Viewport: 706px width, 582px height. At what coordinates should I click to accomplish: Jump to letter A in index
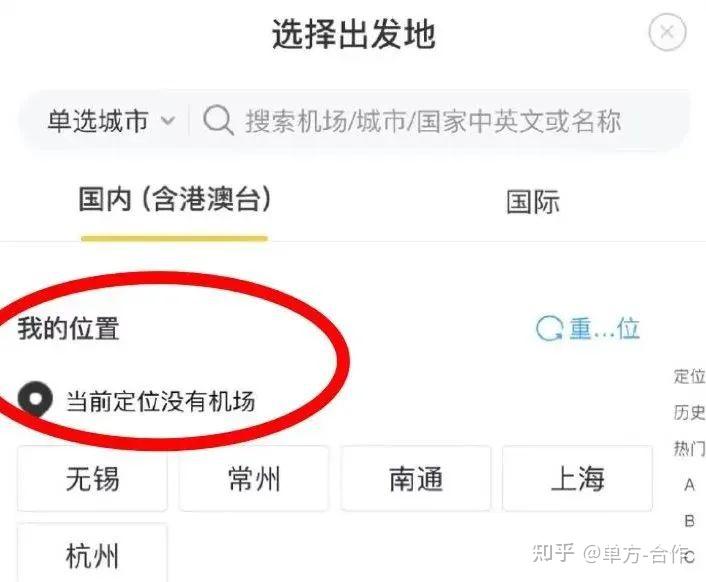[689, 485]
